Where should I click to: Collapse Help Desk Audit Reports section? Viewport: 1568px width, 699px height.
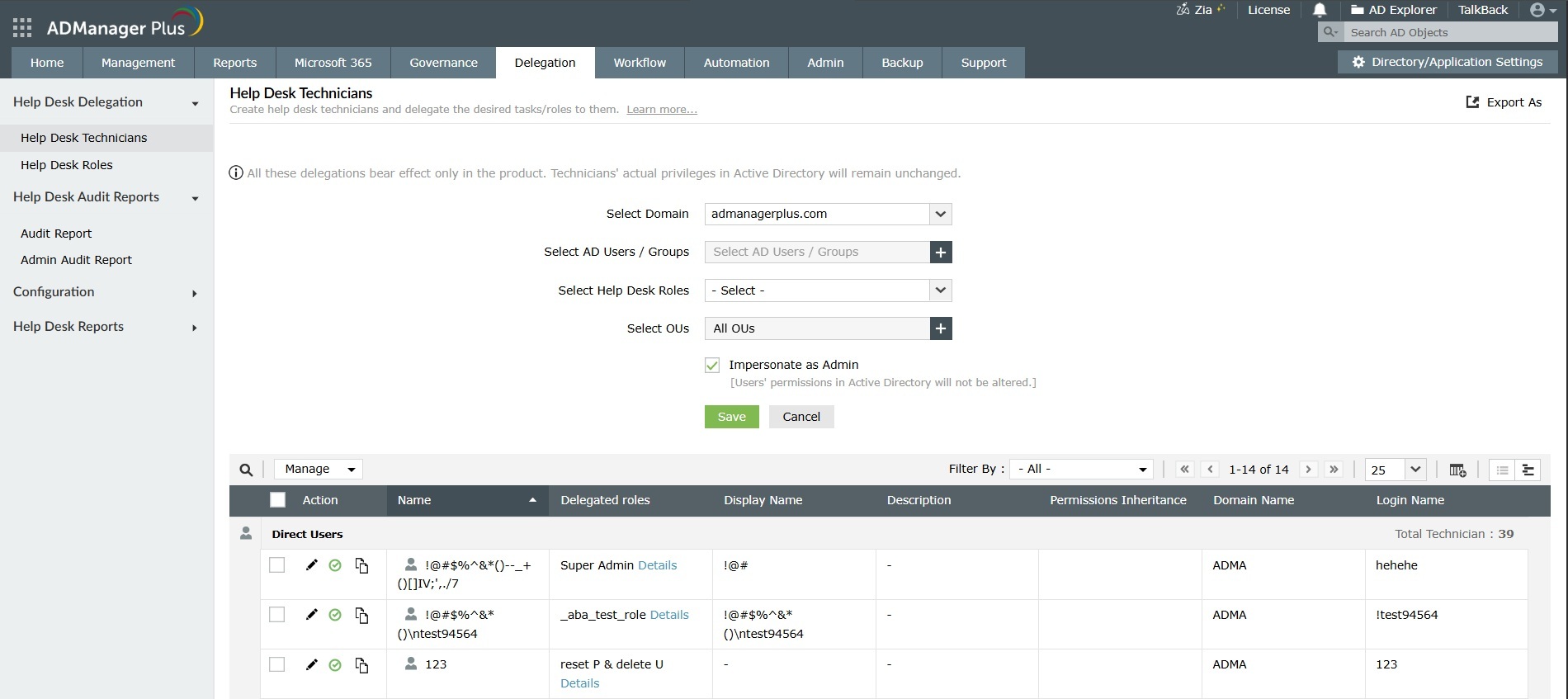pyautogui.click(x=195, y=198)
